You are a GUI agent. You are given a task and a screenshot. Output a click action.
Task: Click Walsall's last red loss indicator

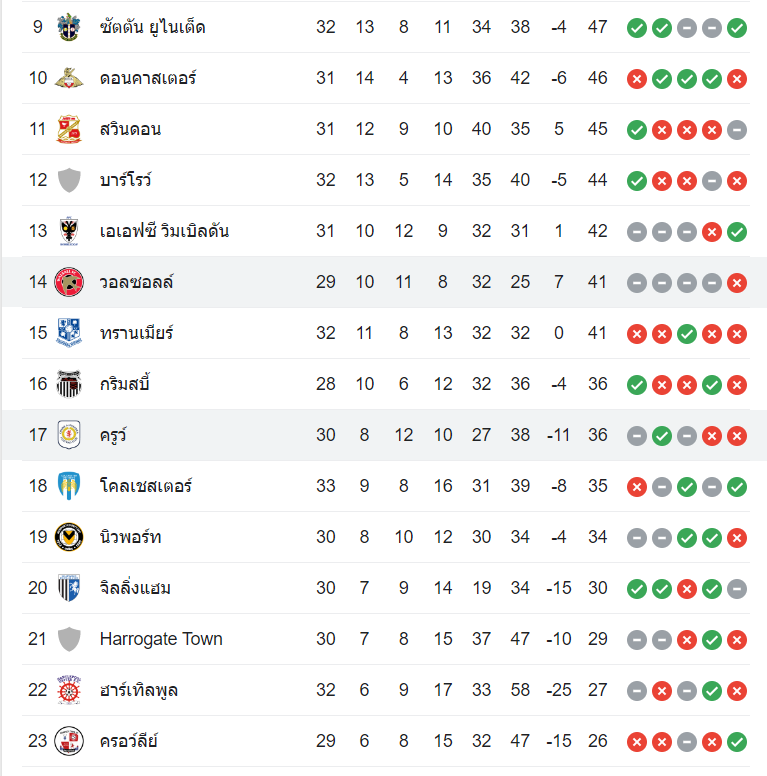[737, 283]
